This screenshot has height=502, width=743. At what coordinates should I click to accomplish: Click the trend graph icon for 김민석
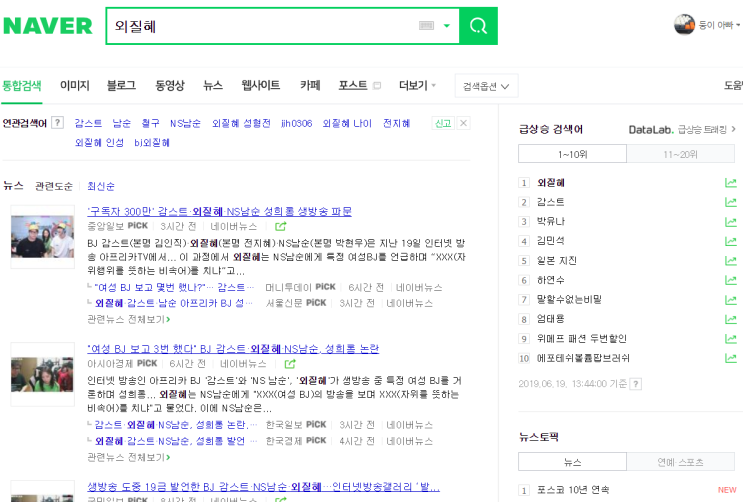(731, 241)
